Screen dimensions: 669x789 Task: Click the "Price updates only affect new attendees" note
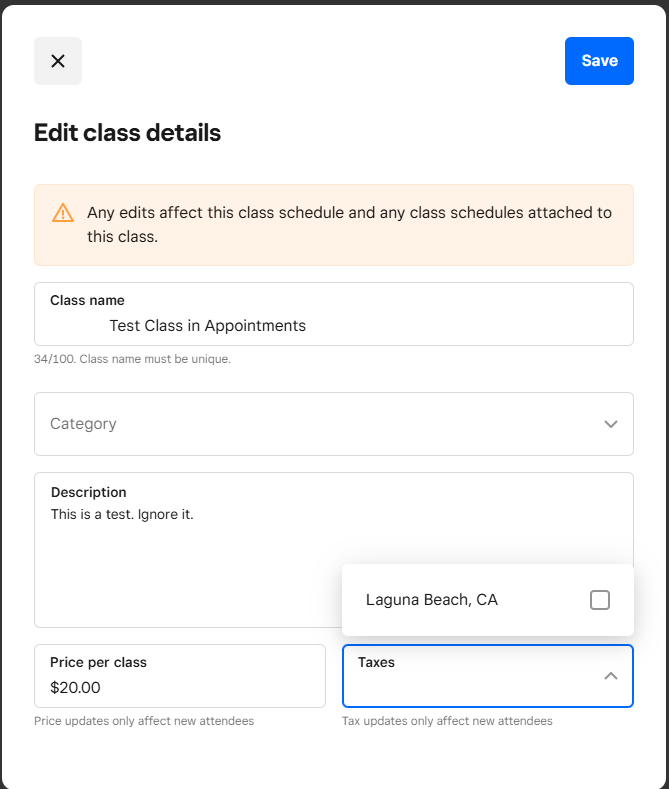coord(144,721)
